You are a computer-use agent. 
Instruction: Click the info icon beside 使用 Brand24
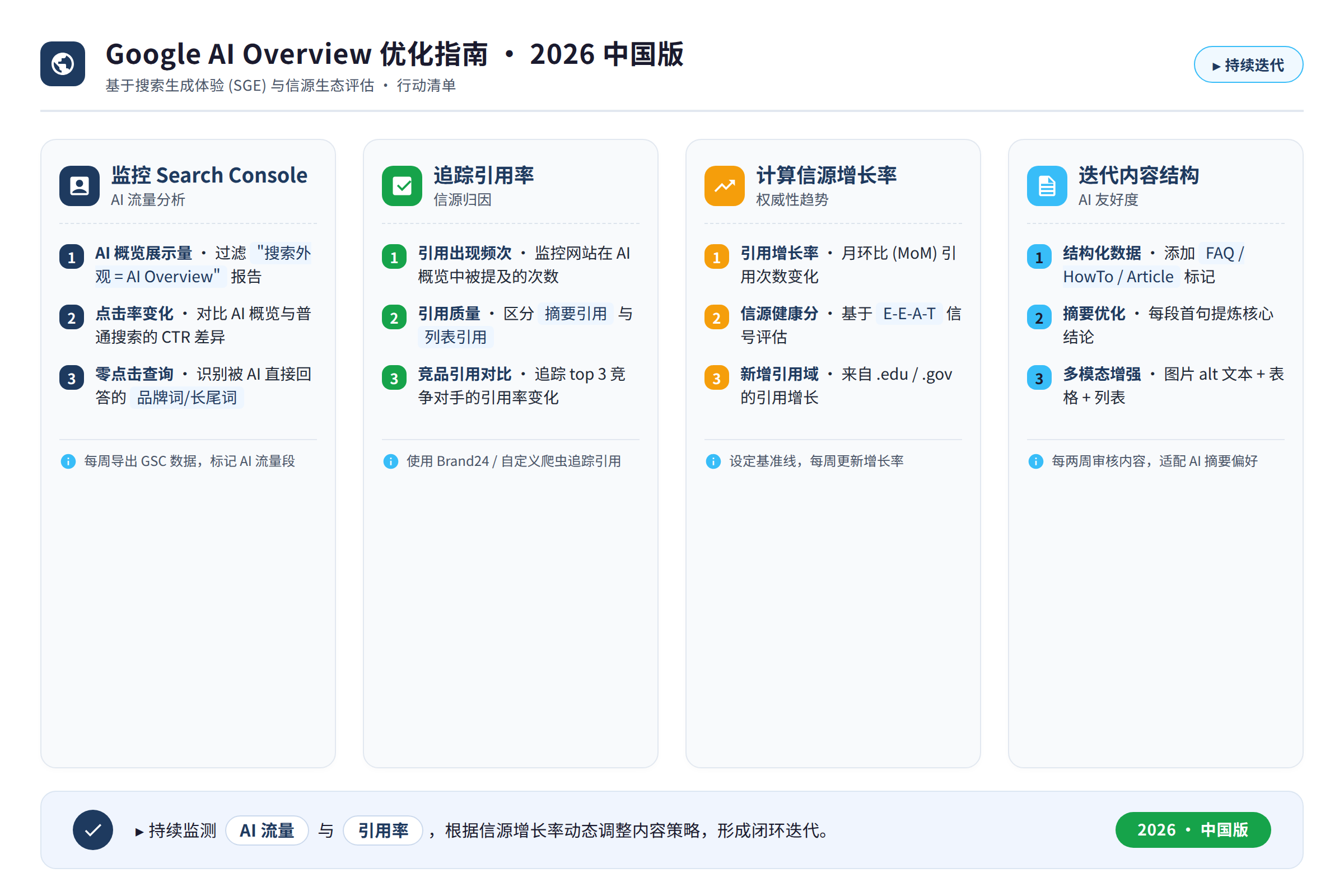tap(391, 461)
